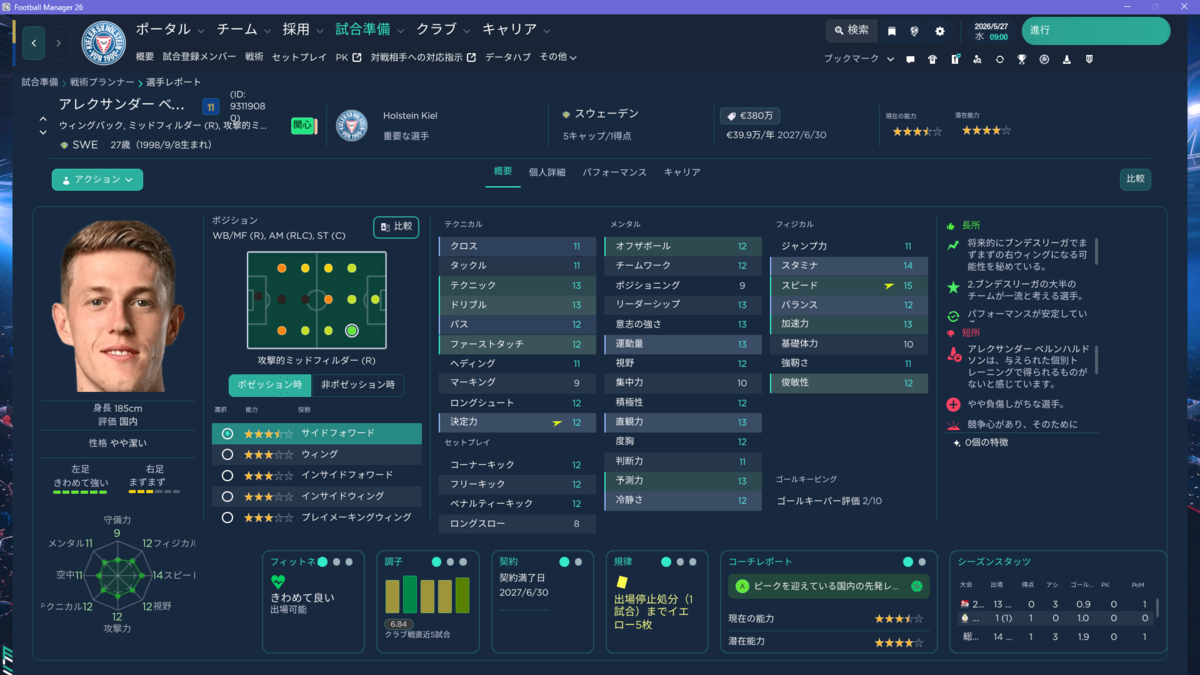Click the scrollbar in the シーズンスタッツ table
Viewport: 1200px width, 675px height.
[1157, 608]
